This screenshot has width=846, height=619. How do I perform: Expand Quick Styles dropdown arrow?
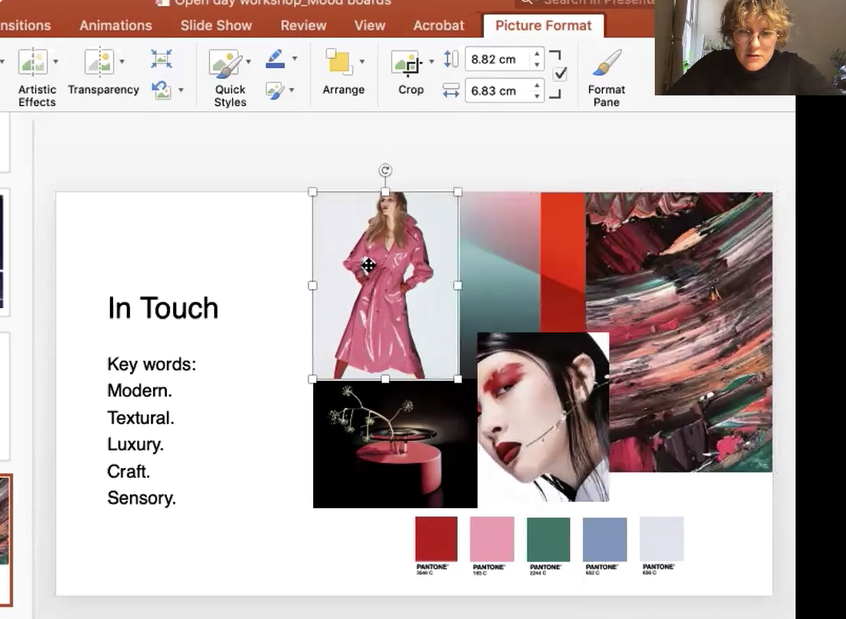pos(249,62)
